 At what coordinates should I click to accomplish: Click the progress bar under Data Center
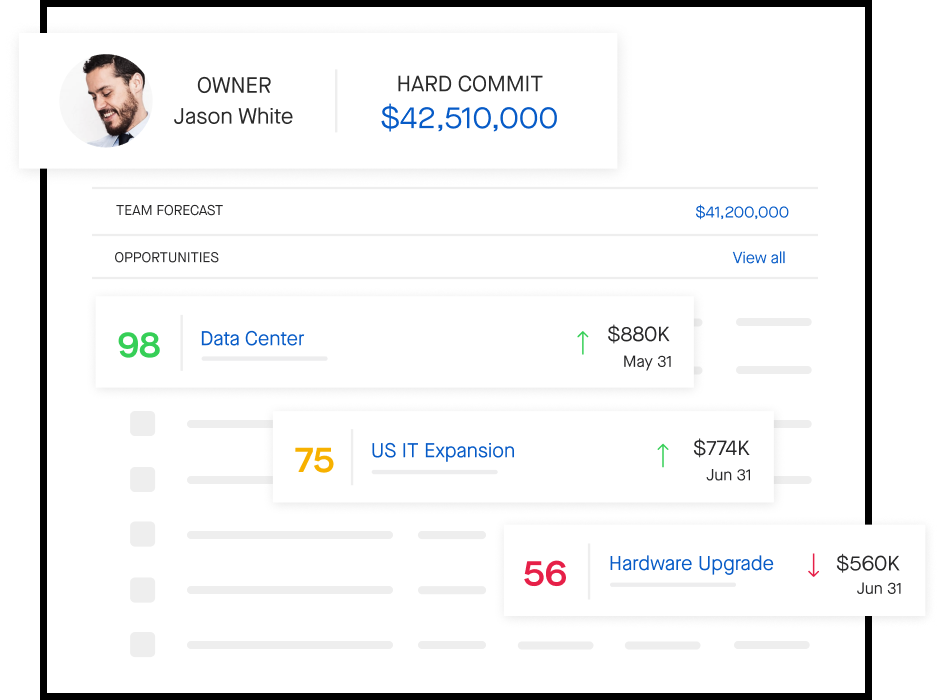264,359
